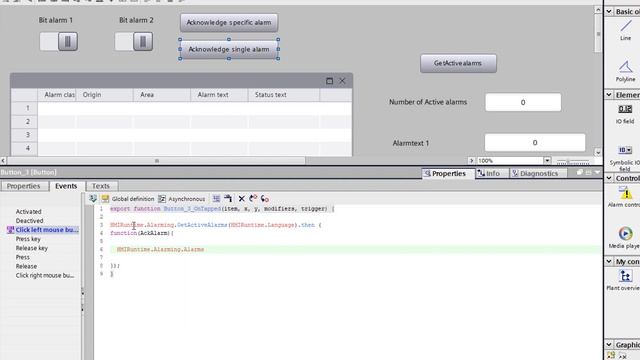Select the Press event
This screenshot has height=360, width=640.
point(22,257)
